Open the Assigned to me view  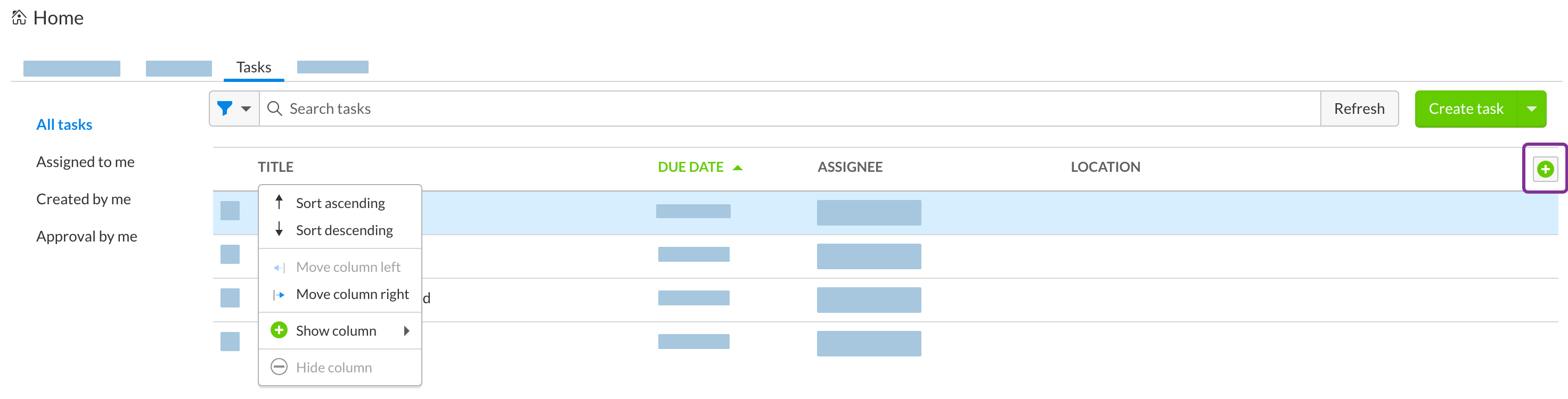point(85,161)
